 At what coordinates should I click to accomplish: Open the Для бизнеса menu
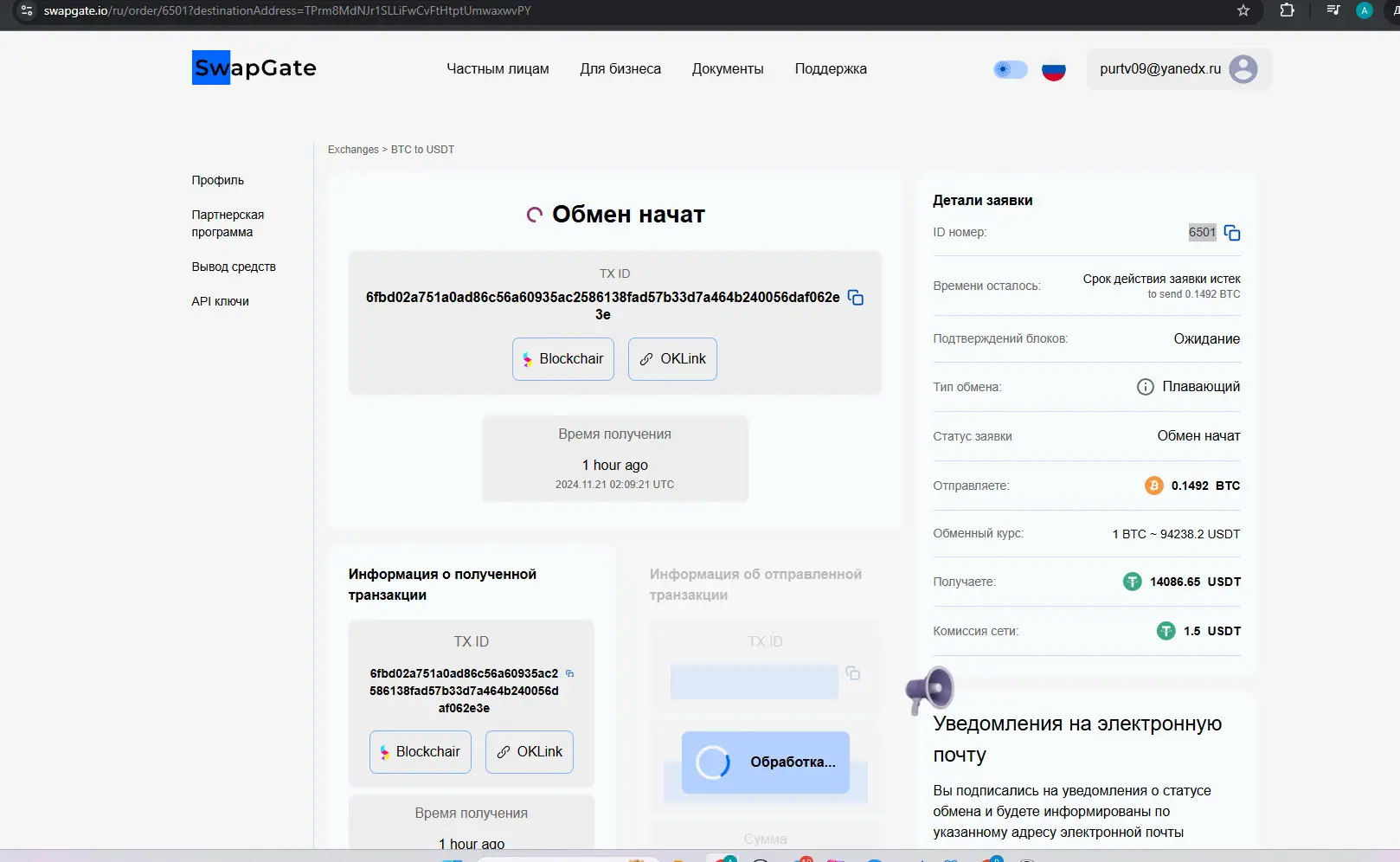tap(620, 69)
